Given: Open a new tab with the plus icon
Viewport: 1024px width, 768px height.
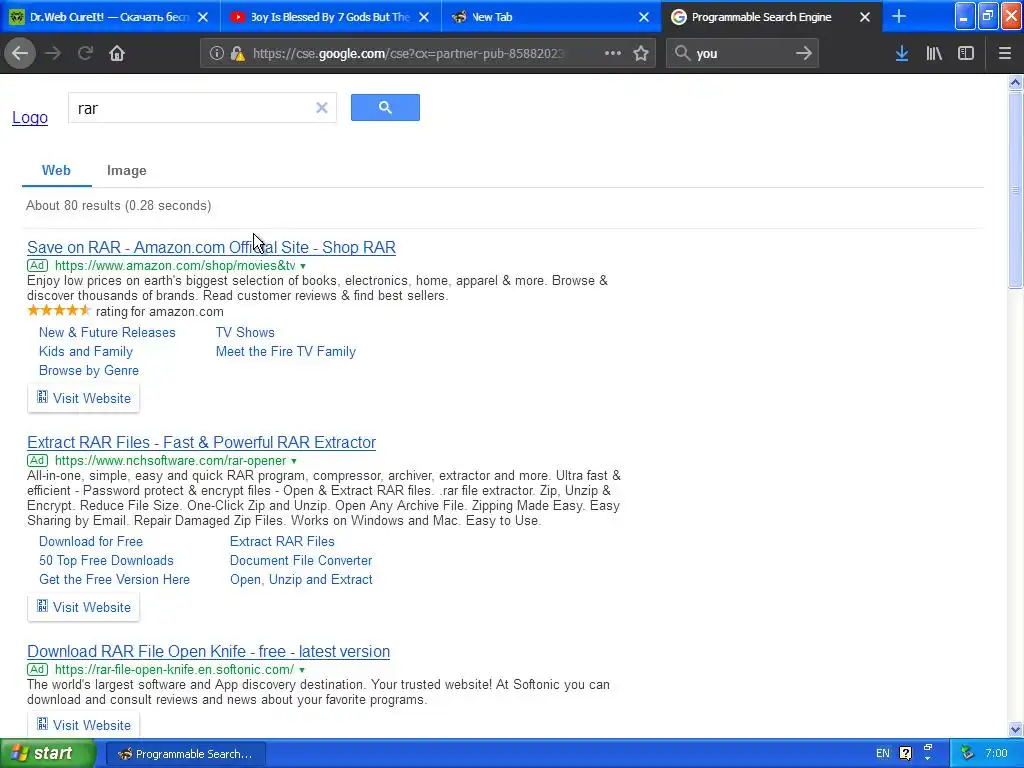Looking at the screenshot, I should [899, 17].
